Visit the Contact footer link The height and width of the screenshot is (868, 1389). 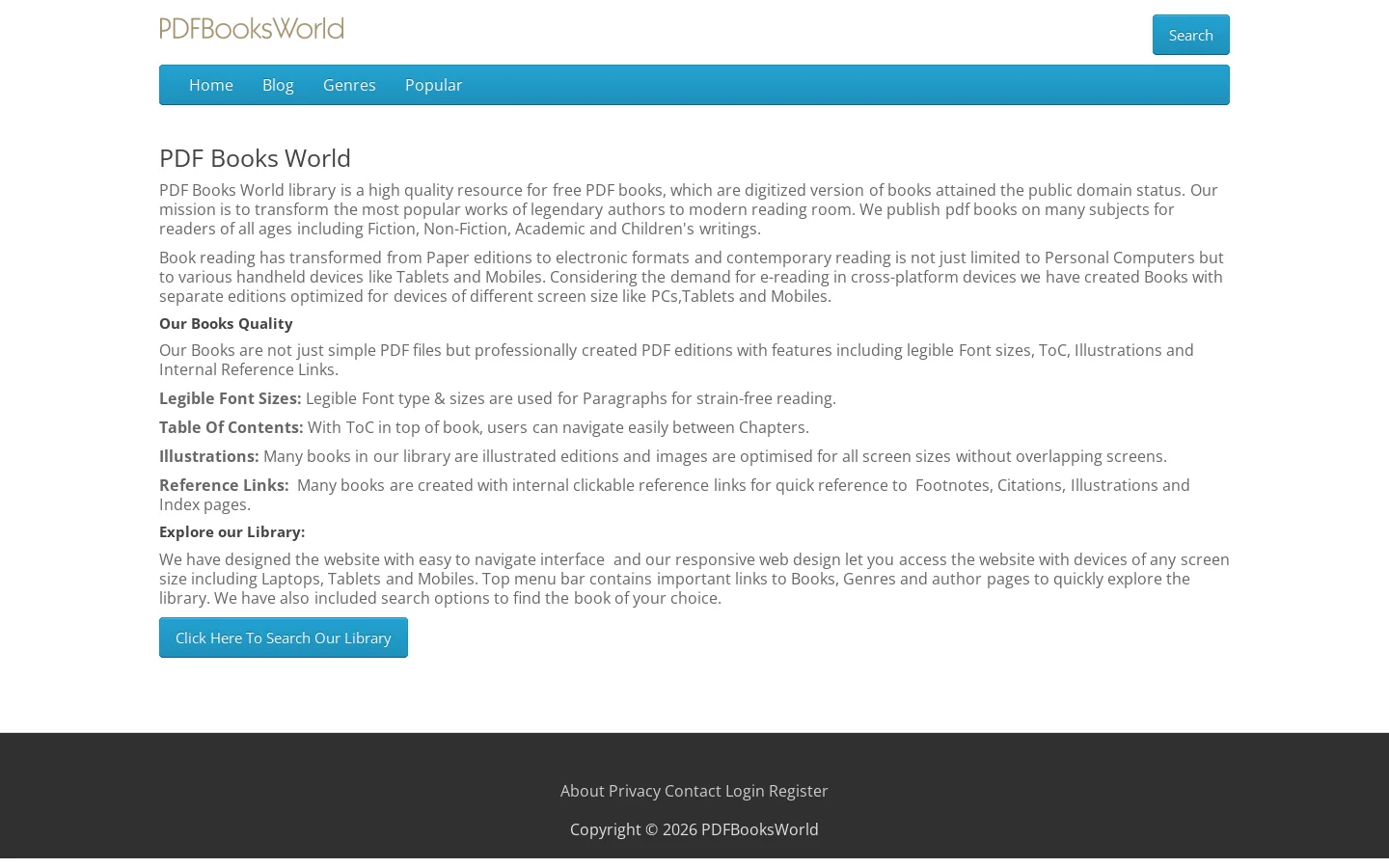coord(693,791)
